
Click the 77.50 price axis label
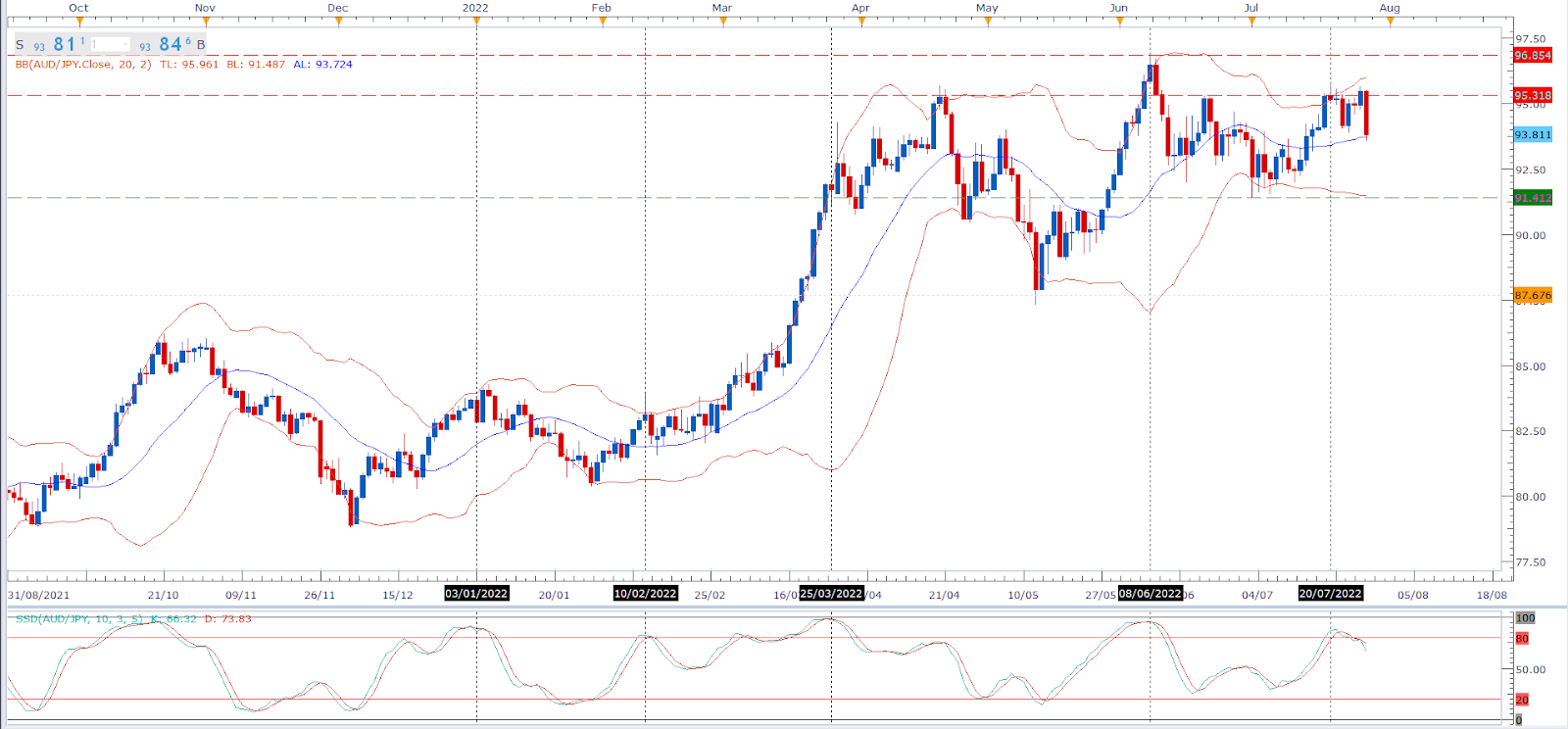[x=1530, y=562]
